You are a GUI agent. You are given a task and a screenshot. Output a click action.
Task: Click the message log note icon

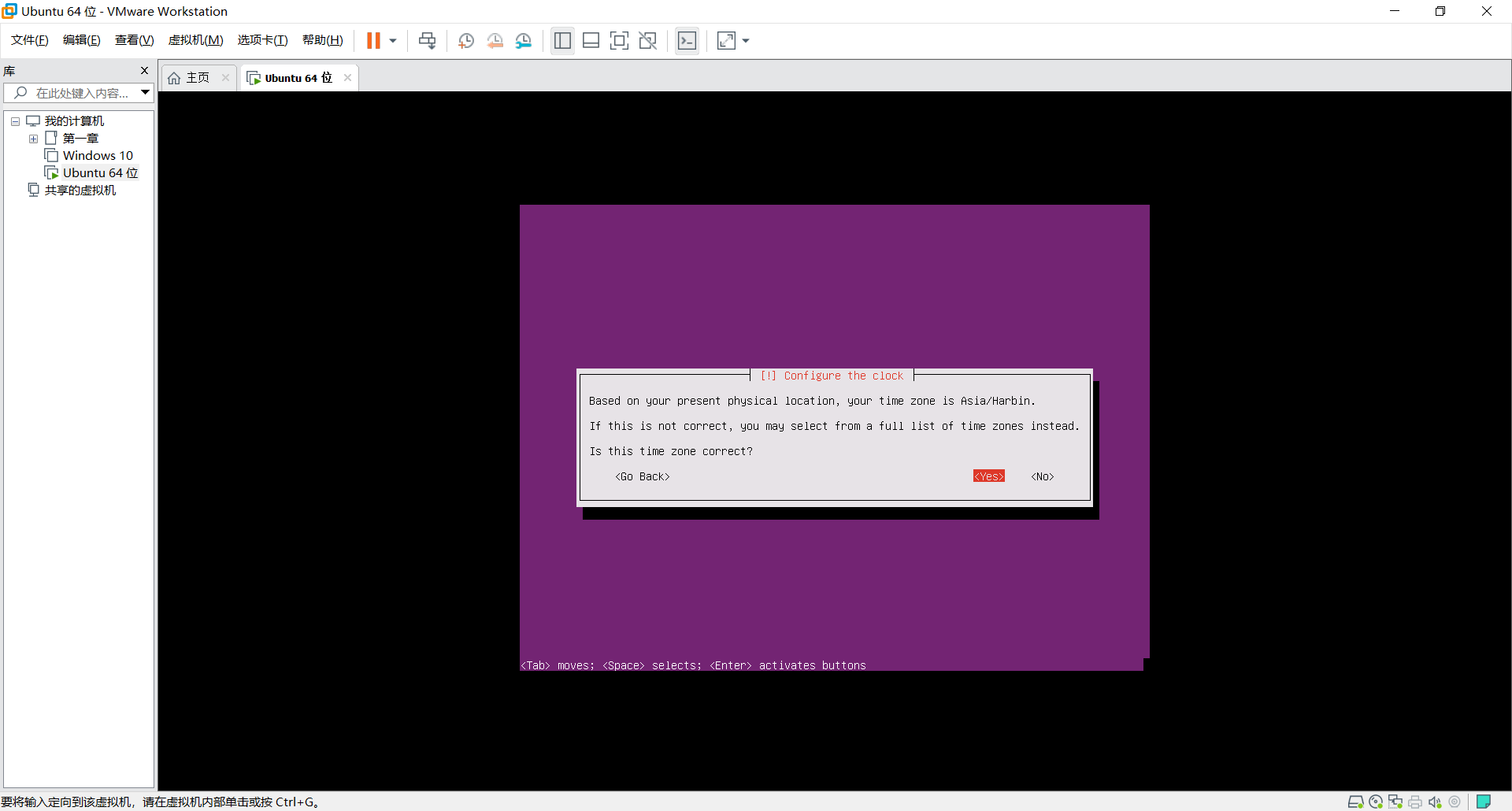[x=1484, y=802]
